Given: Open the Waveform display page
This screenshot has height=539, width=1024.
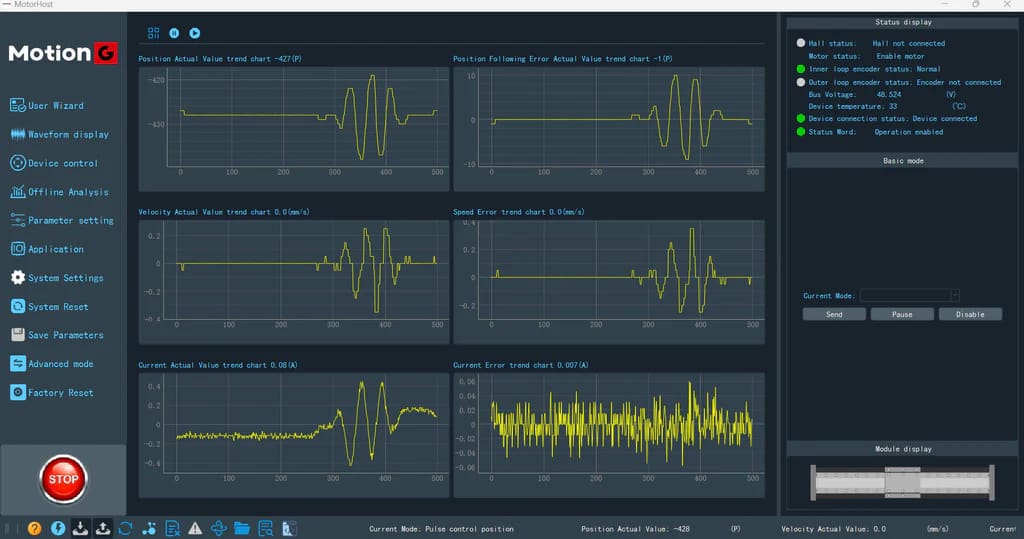Looking at the screenshot, I should pyautogui.click(x=67, y=134).
